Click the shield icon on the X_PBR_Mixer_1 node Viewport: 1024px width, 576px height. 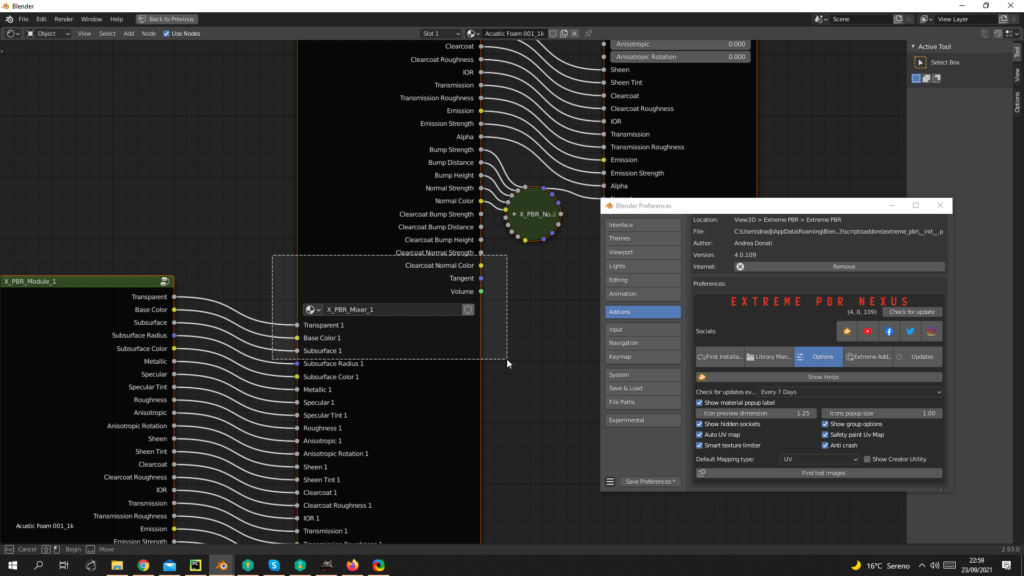468,310
